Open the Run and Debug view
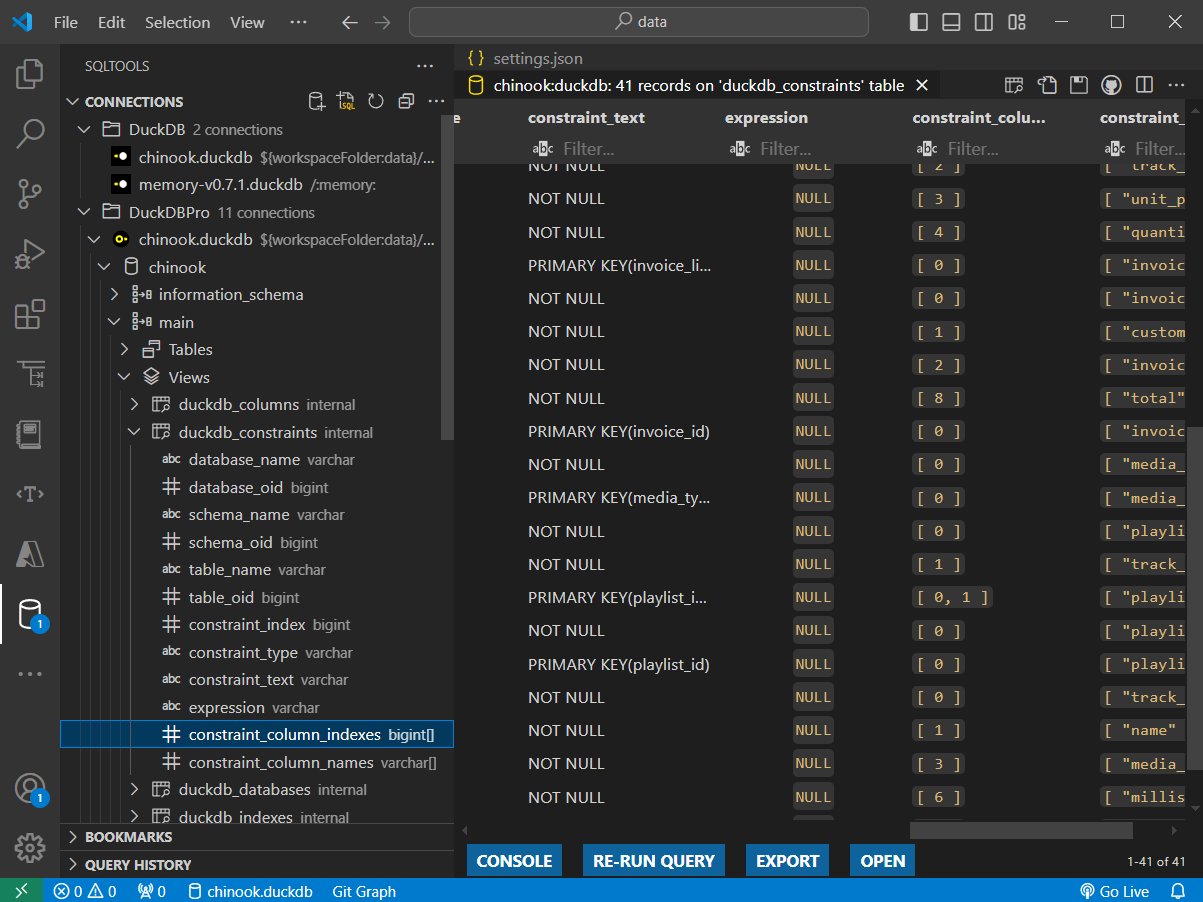The width and height of the screenshot is (1203, 902). (30, 254)
